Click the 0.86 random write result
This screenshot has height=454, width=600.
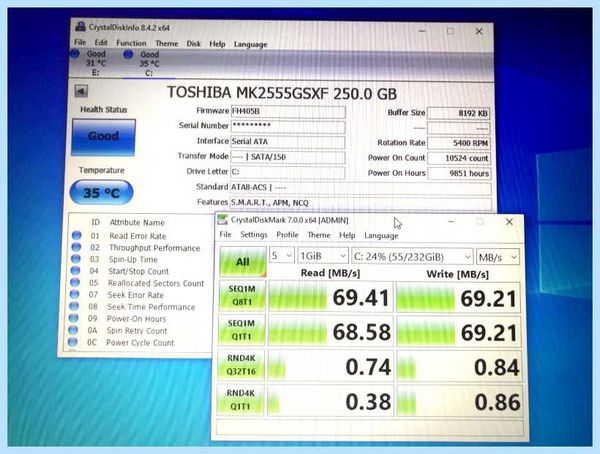pos(459,402)
